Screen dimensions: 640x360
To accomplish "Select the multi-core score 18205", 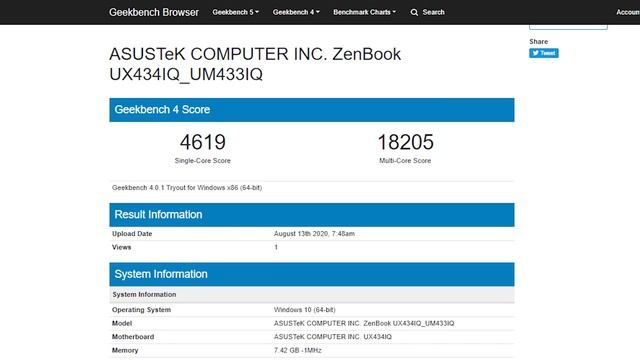I will click(x=405, y=142).
